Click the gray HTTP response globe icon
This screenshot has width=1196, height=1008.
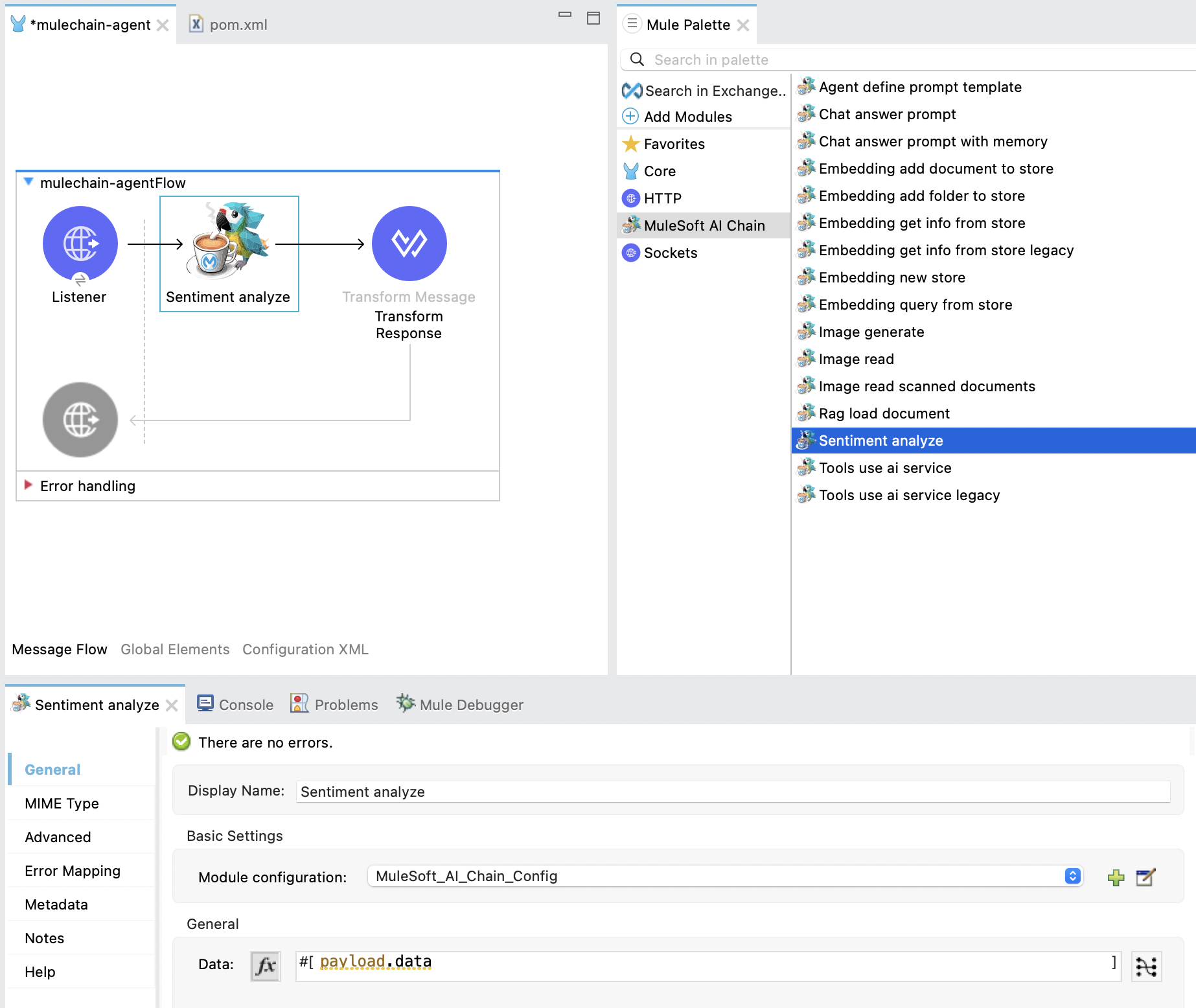80,420
